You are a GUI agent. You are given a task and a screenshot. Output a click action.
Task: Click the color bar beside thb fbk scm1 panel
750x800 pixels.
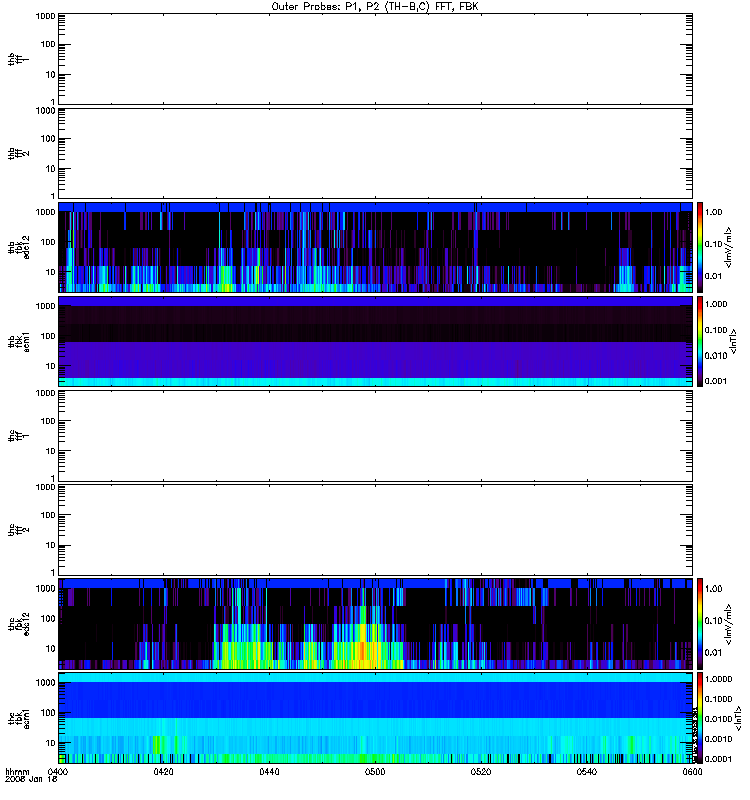click(700, 341)
